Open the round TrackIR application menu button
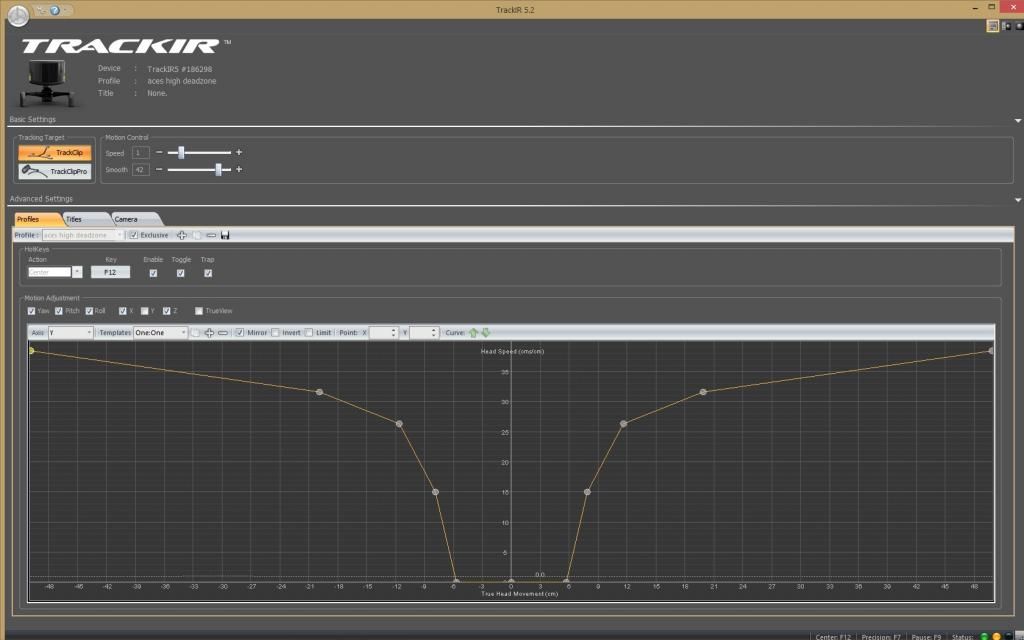1024x640 pixels. click(x=18, y=16)
